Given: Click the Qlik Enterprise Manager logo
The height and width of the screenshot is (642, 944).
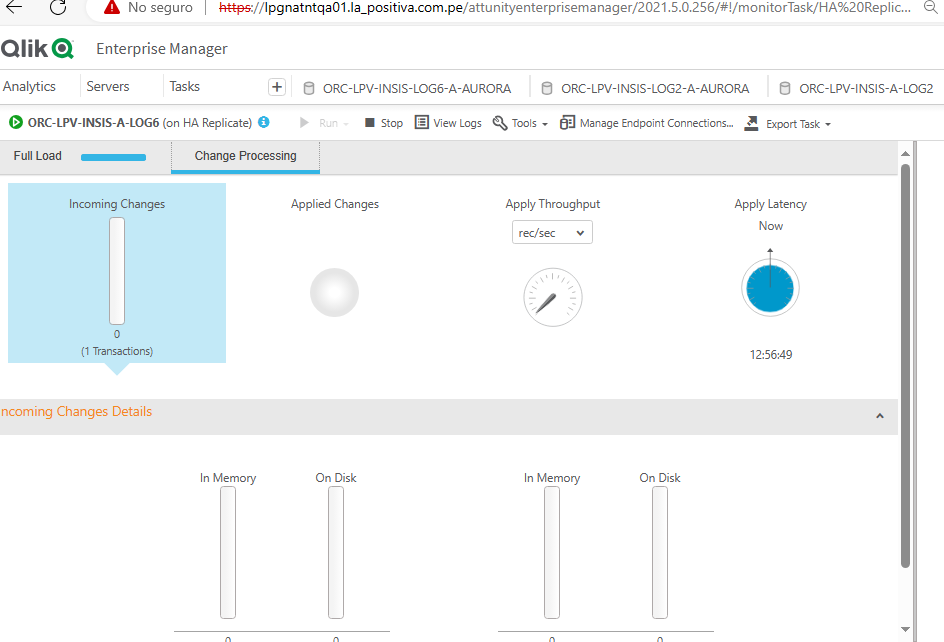Looking at the screenshot, I should click(x=40, y=48).
